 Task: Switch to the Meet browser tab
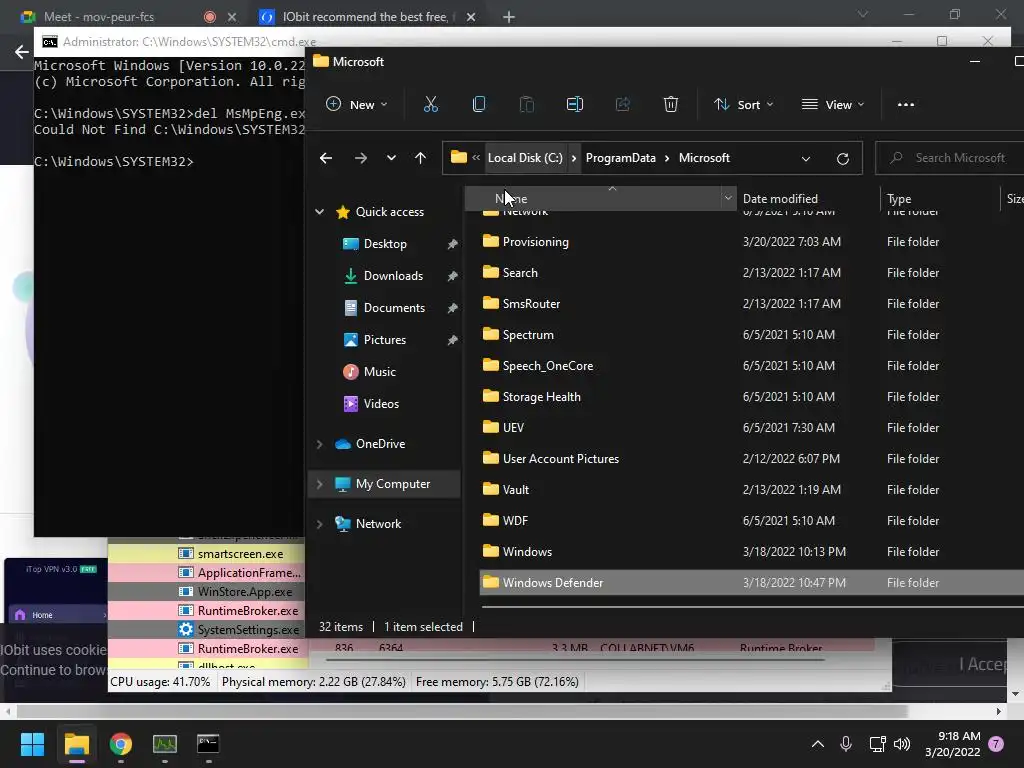coord(99,16)
